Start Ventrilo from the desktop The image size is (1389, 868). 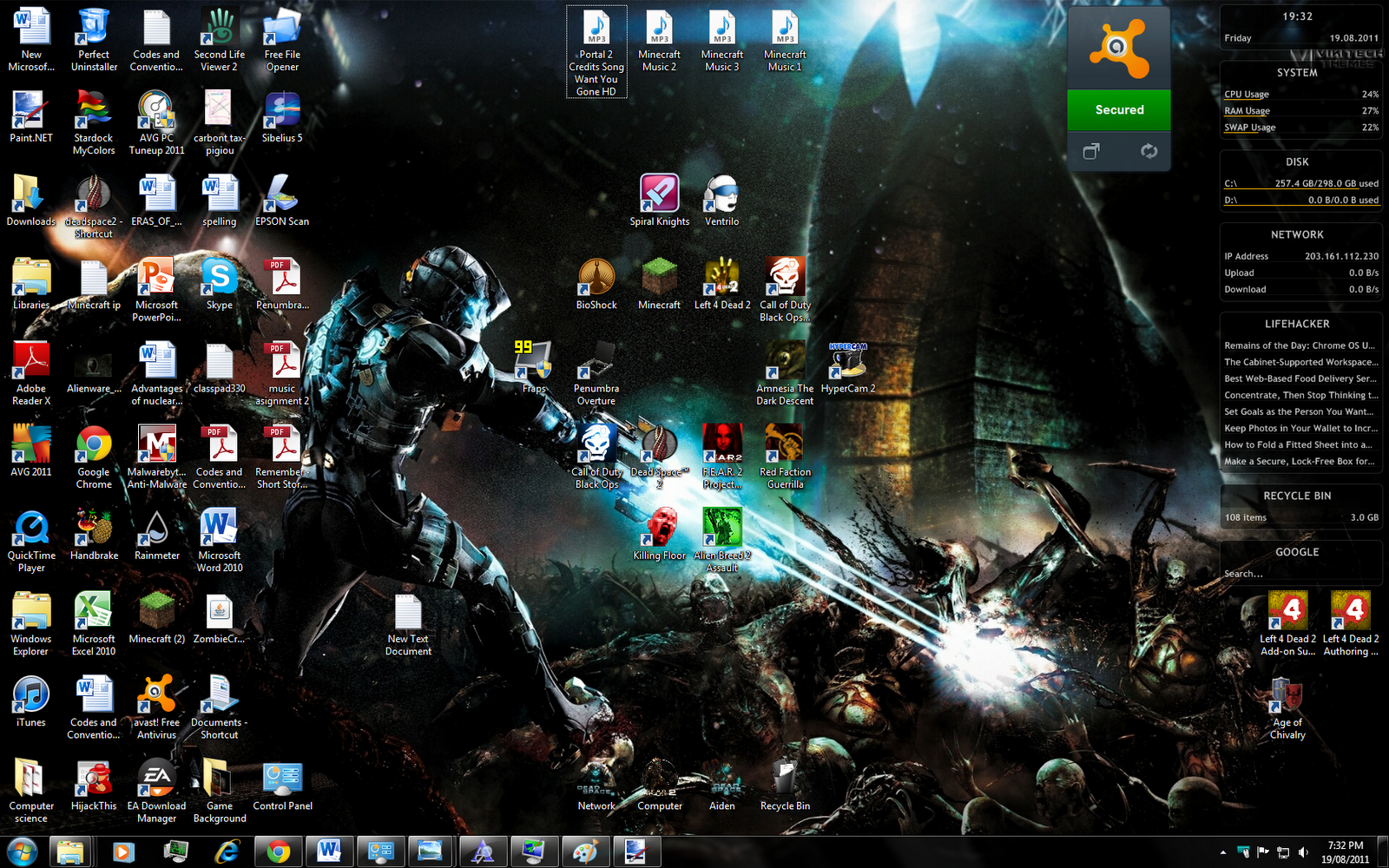coord(721,194)
